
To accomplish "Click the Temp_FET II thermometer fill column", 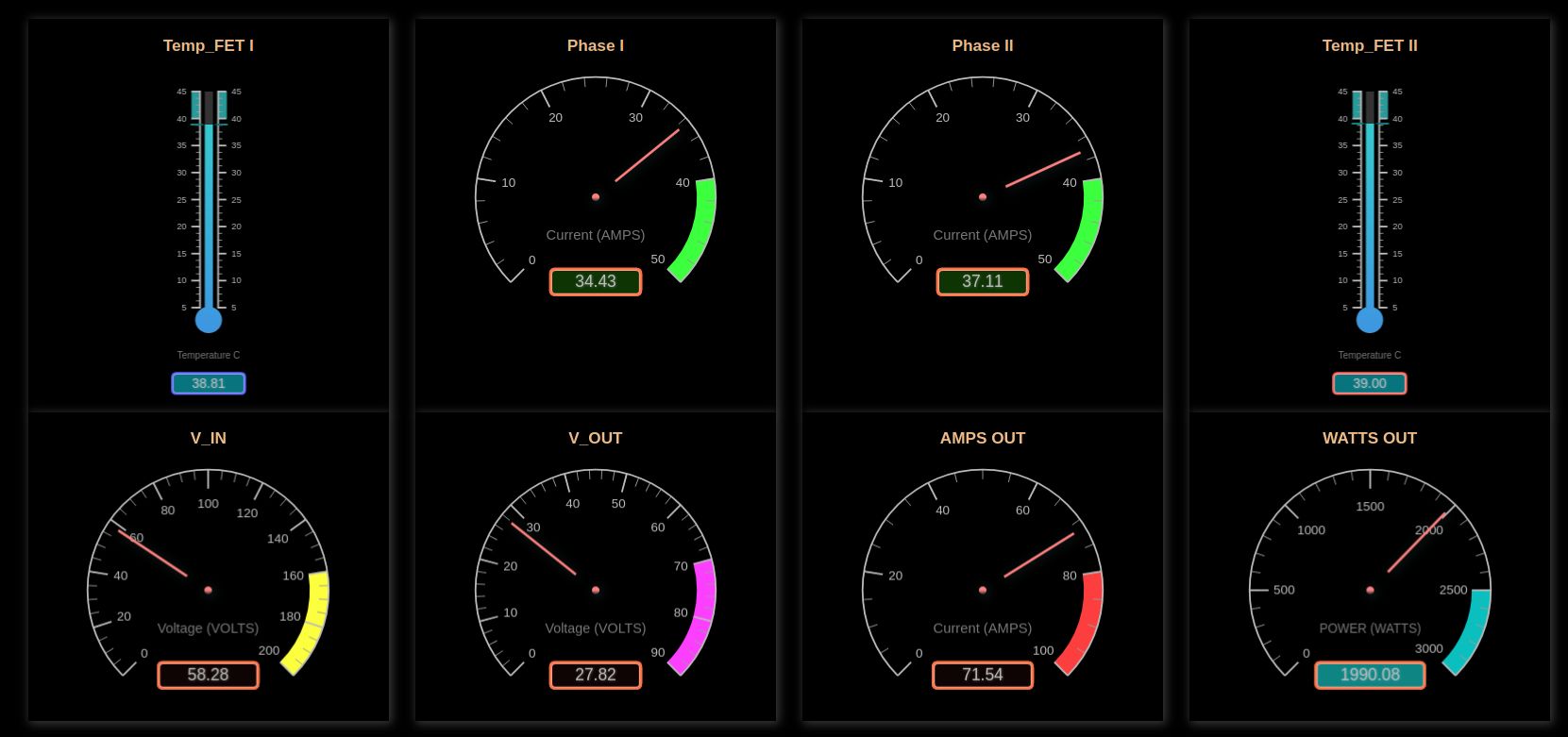I will click(x=1370, y=215).
